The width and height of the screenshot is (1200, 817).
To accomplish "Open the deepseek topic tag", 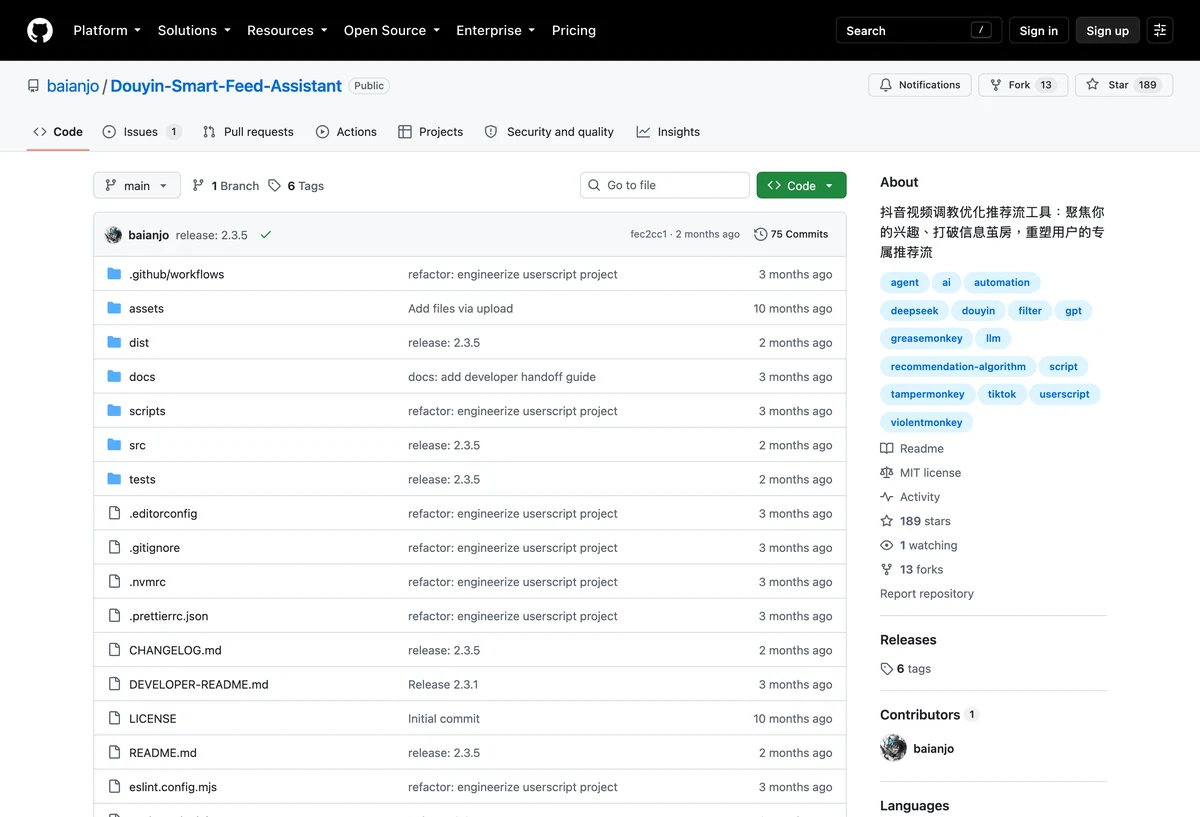I will point(914,310).
